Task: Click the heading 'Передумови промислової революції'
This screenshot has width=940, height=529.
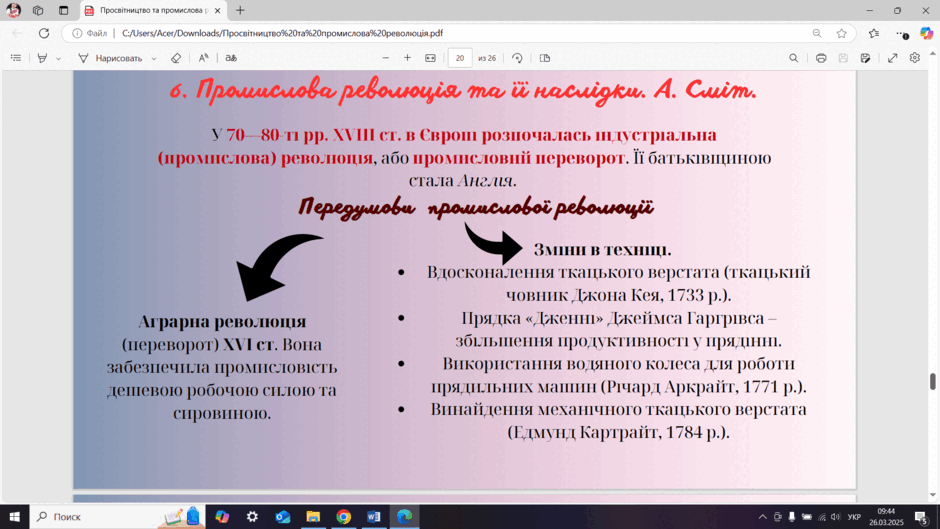Action: point(476,208)
